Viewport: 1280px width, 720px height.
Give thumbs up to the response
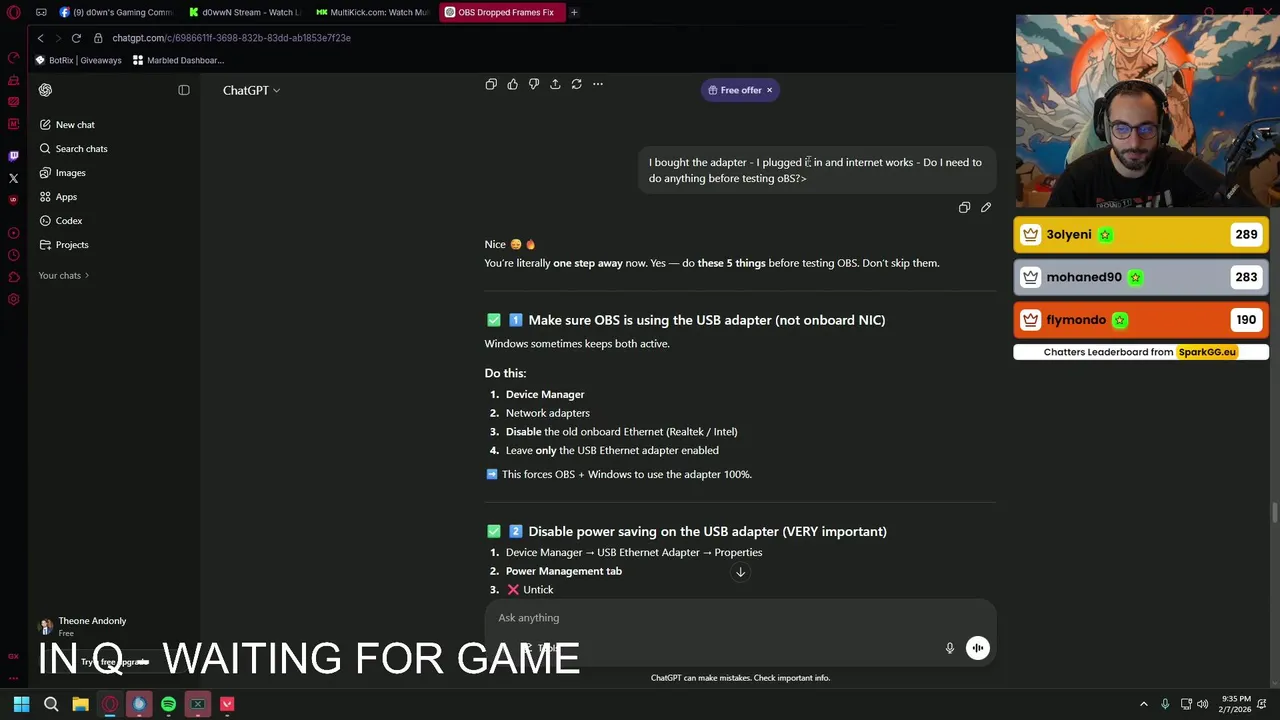pos(512,84)
